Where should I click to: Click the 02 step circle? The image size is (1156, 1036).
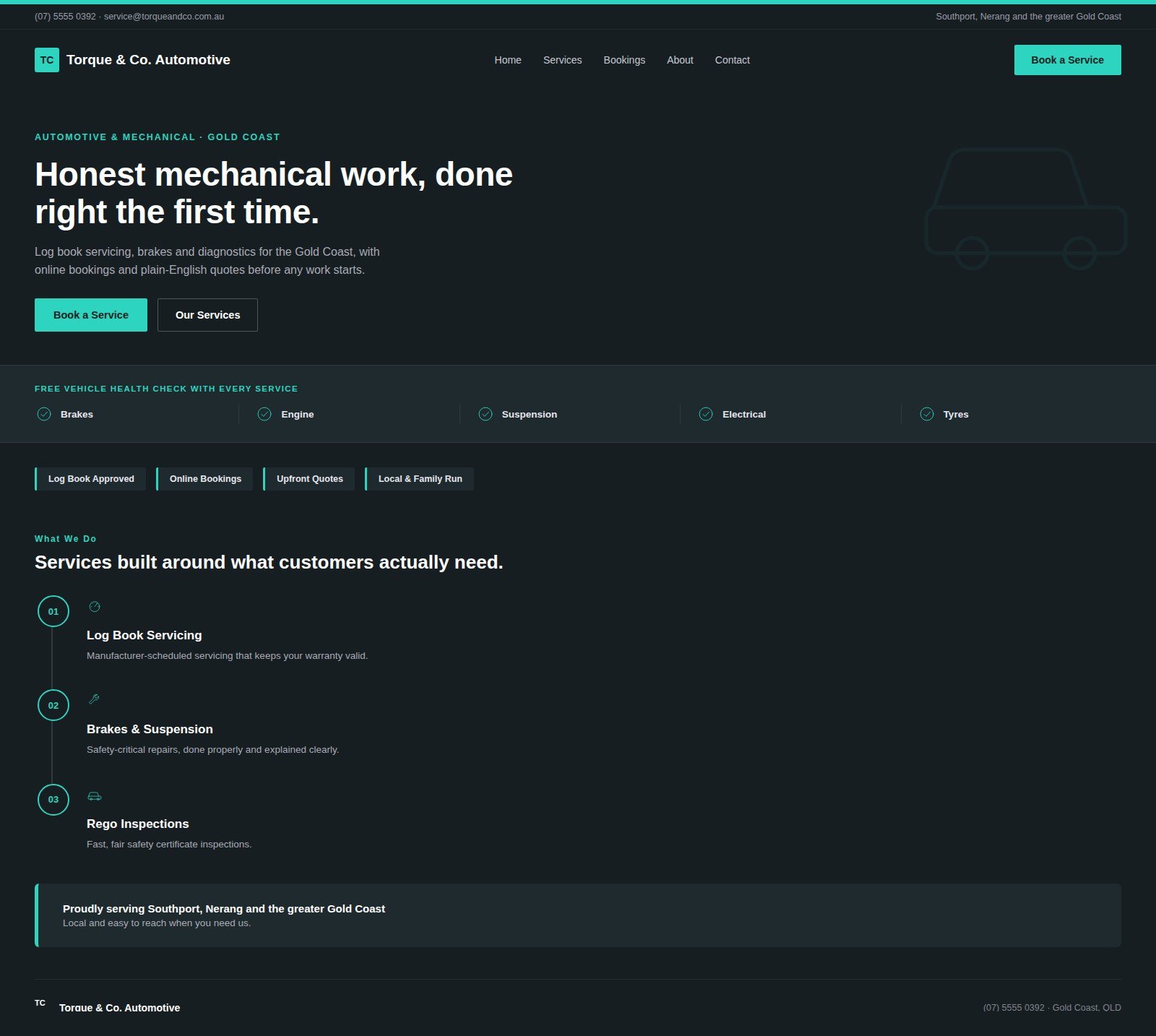point(53,705)
